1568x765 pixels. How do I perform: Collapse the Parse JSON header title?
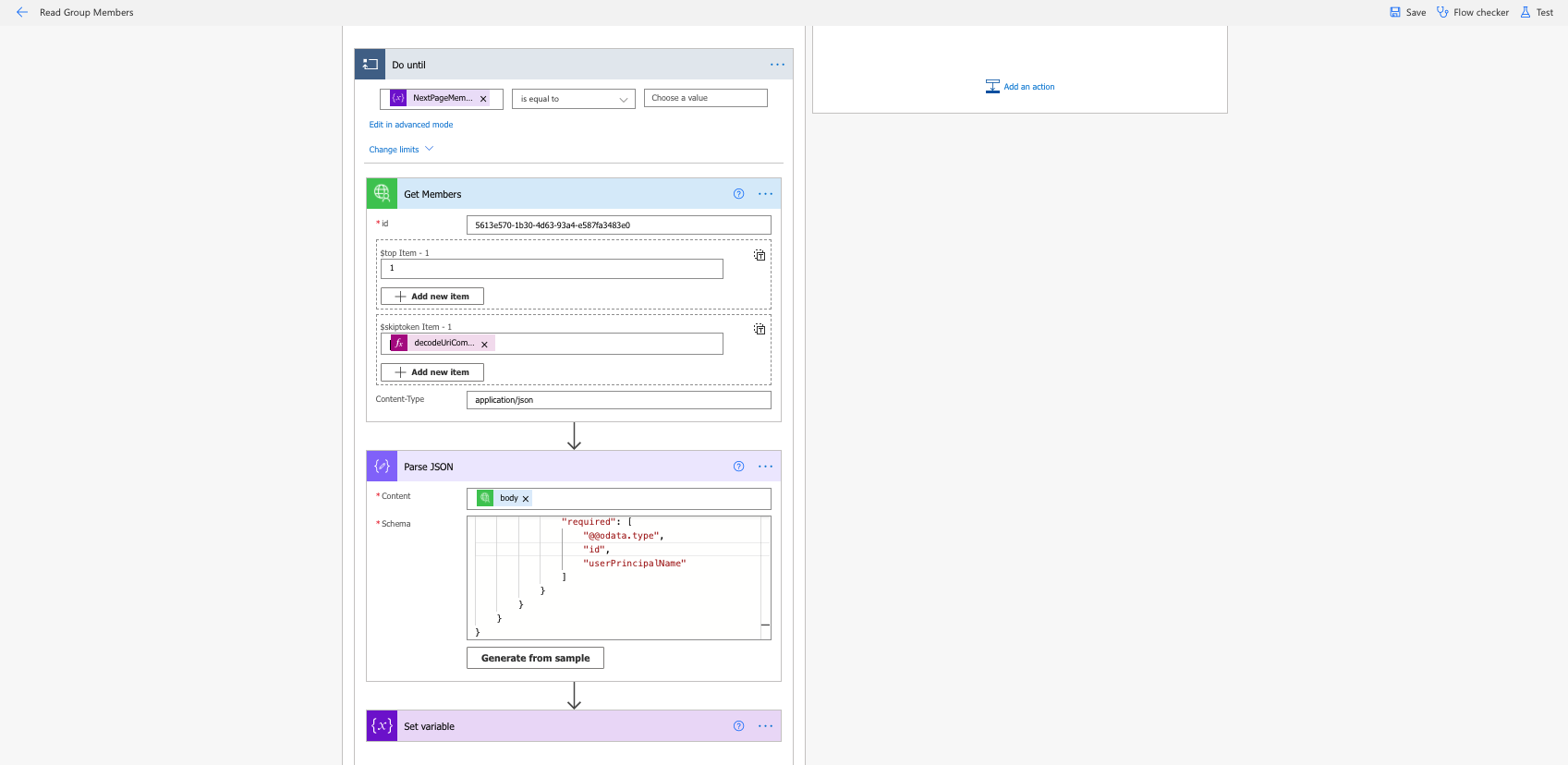click(428, 467)
